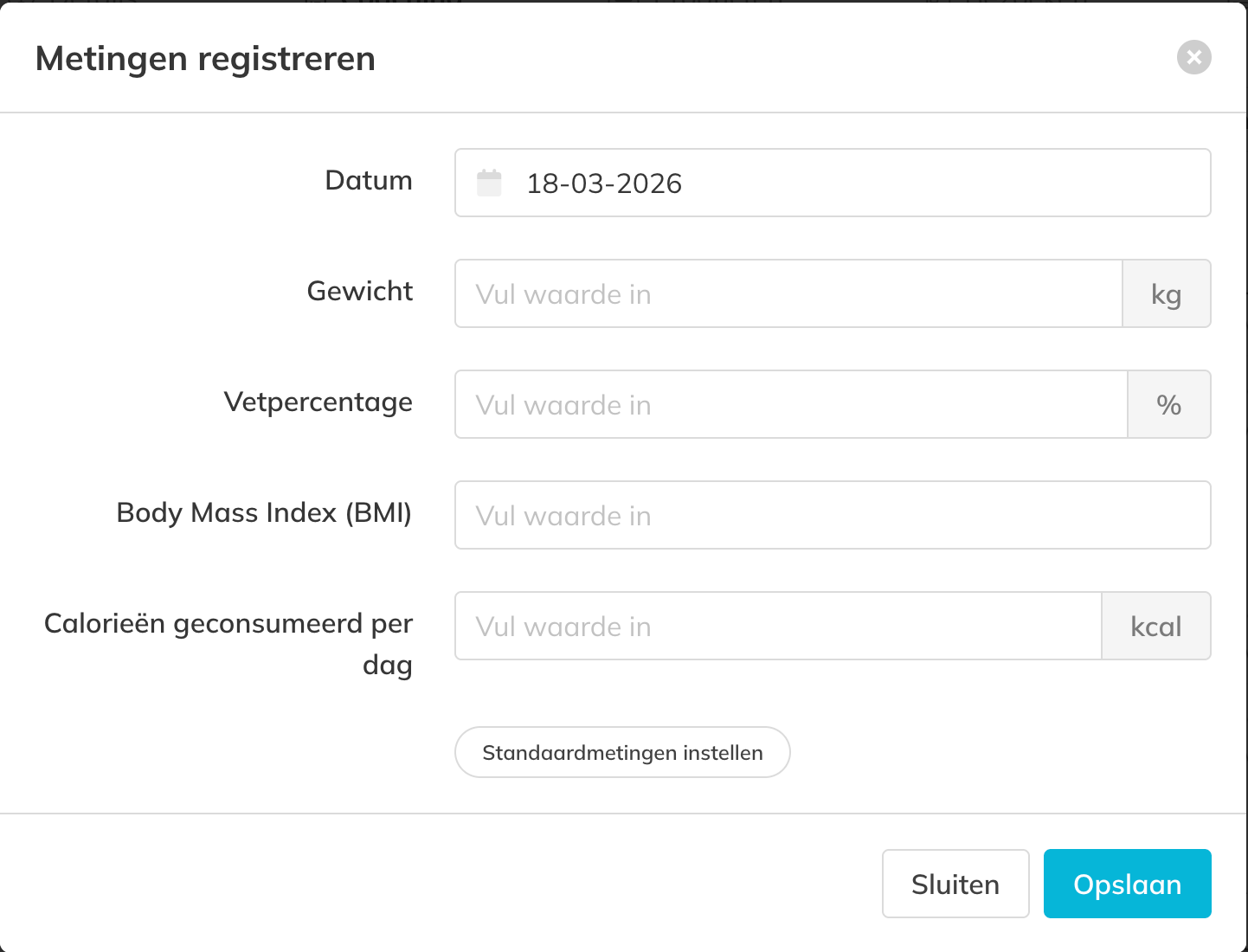Screen dimensions: 1248x952
Task: Click the % unit addon
Action: (1168, 405)
